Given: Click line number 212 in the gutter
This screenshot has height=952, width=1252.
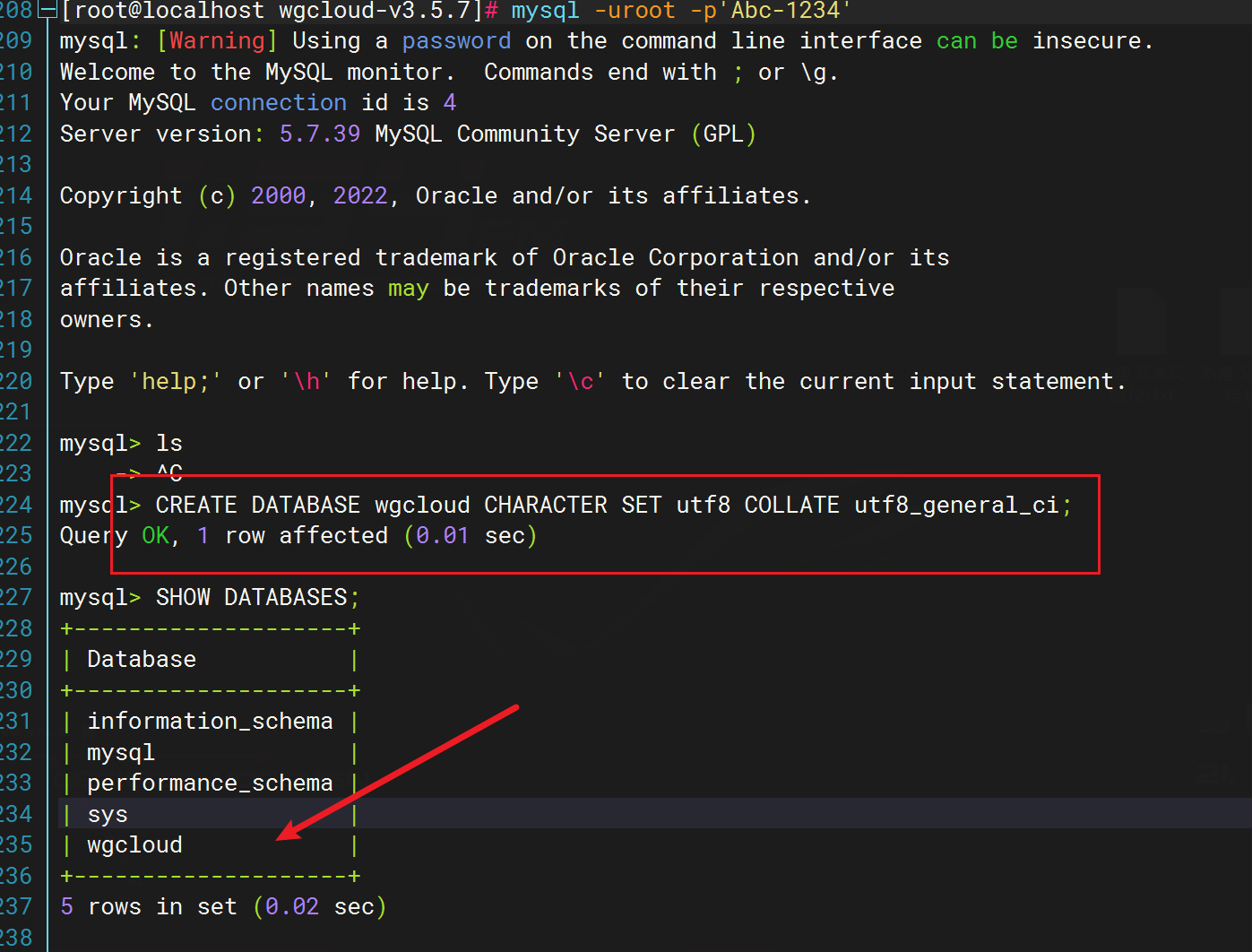Looking at the screenshot, I should (16, 134).
